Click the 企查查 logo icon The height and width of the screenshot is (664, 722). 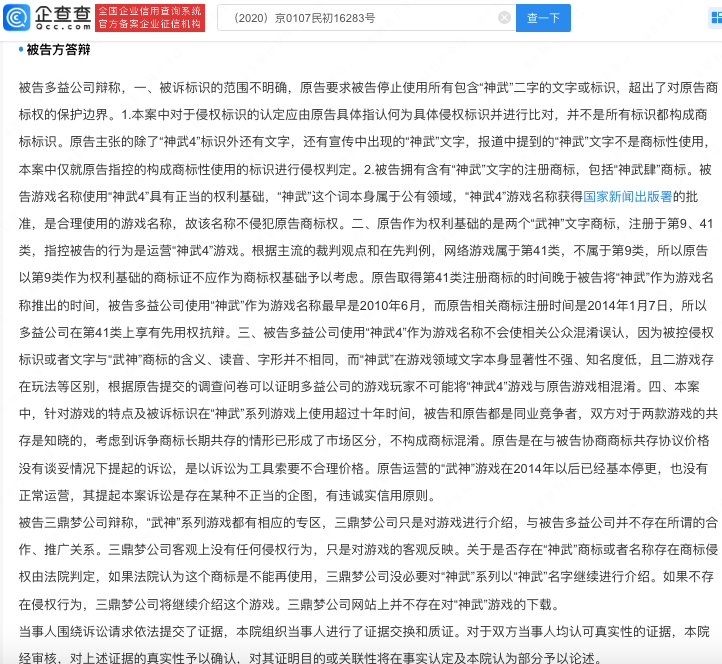click(17, 17)
